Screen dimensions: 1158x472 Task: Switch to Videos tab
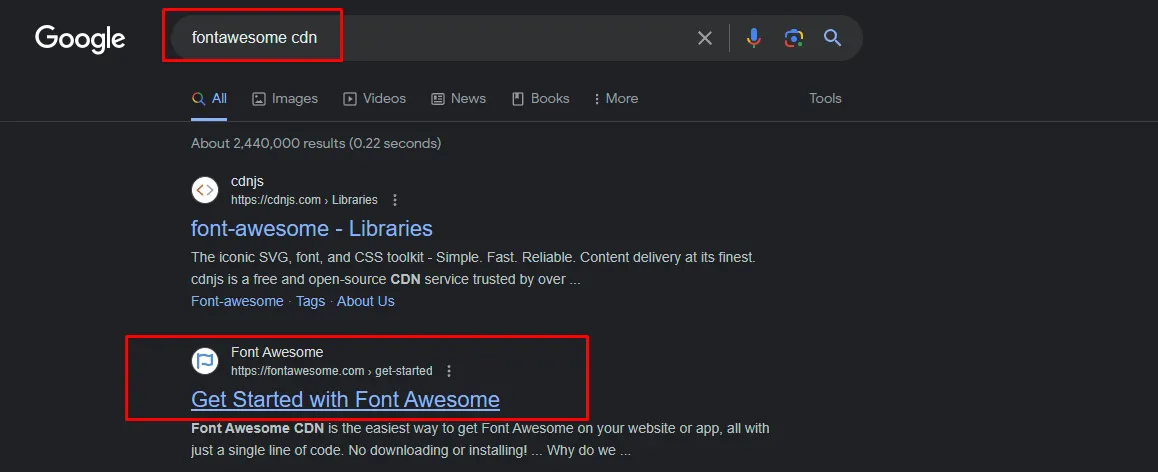(x=374, y=98)
